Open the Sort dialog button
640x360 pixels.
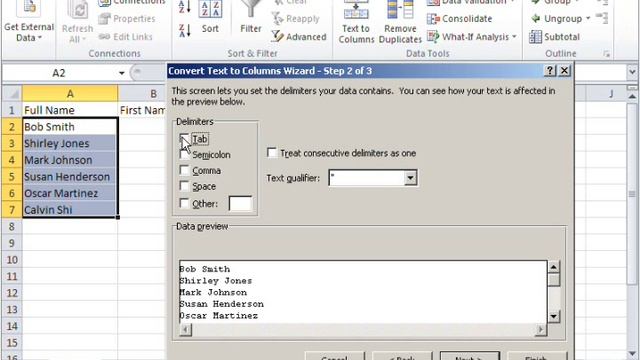tap(210, 17)
